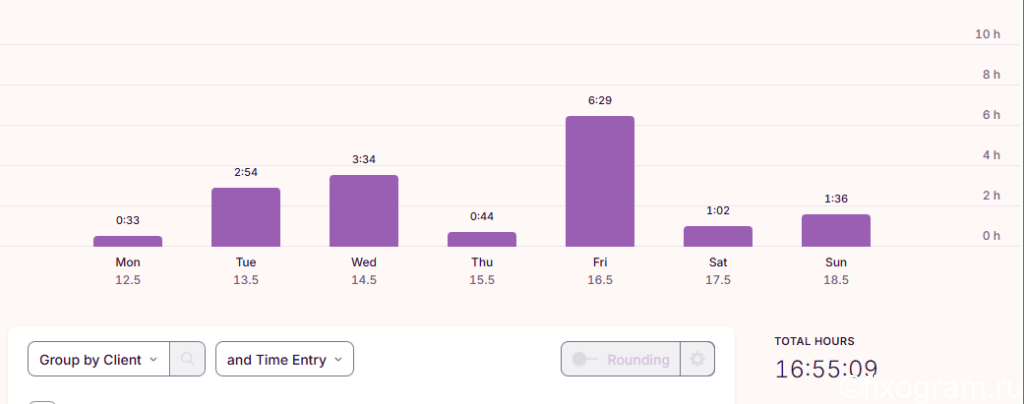Tick the checkbox below Group by Client
This screenshot has width=1024, height=404.
point(42,402)
